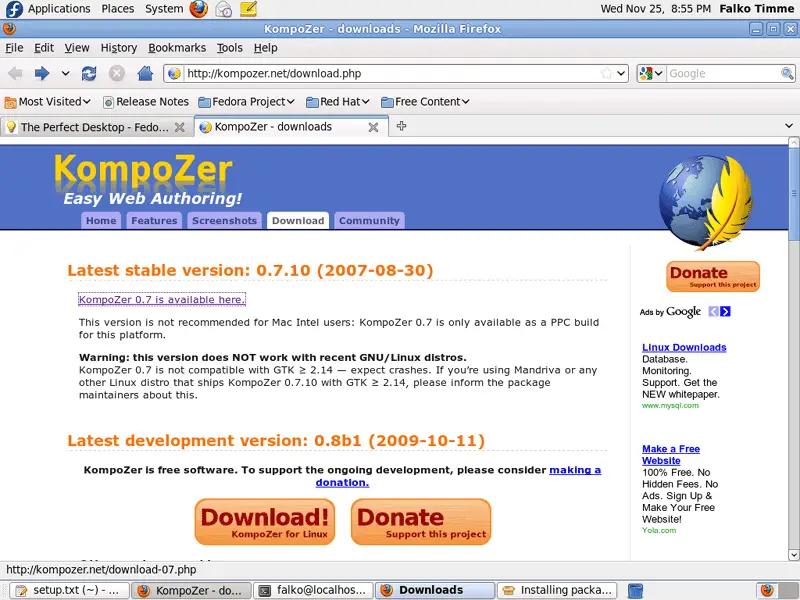Viewport: 800px width, 600px height.
Task: Open the Features site tab
Action: [x=154, y=221]
